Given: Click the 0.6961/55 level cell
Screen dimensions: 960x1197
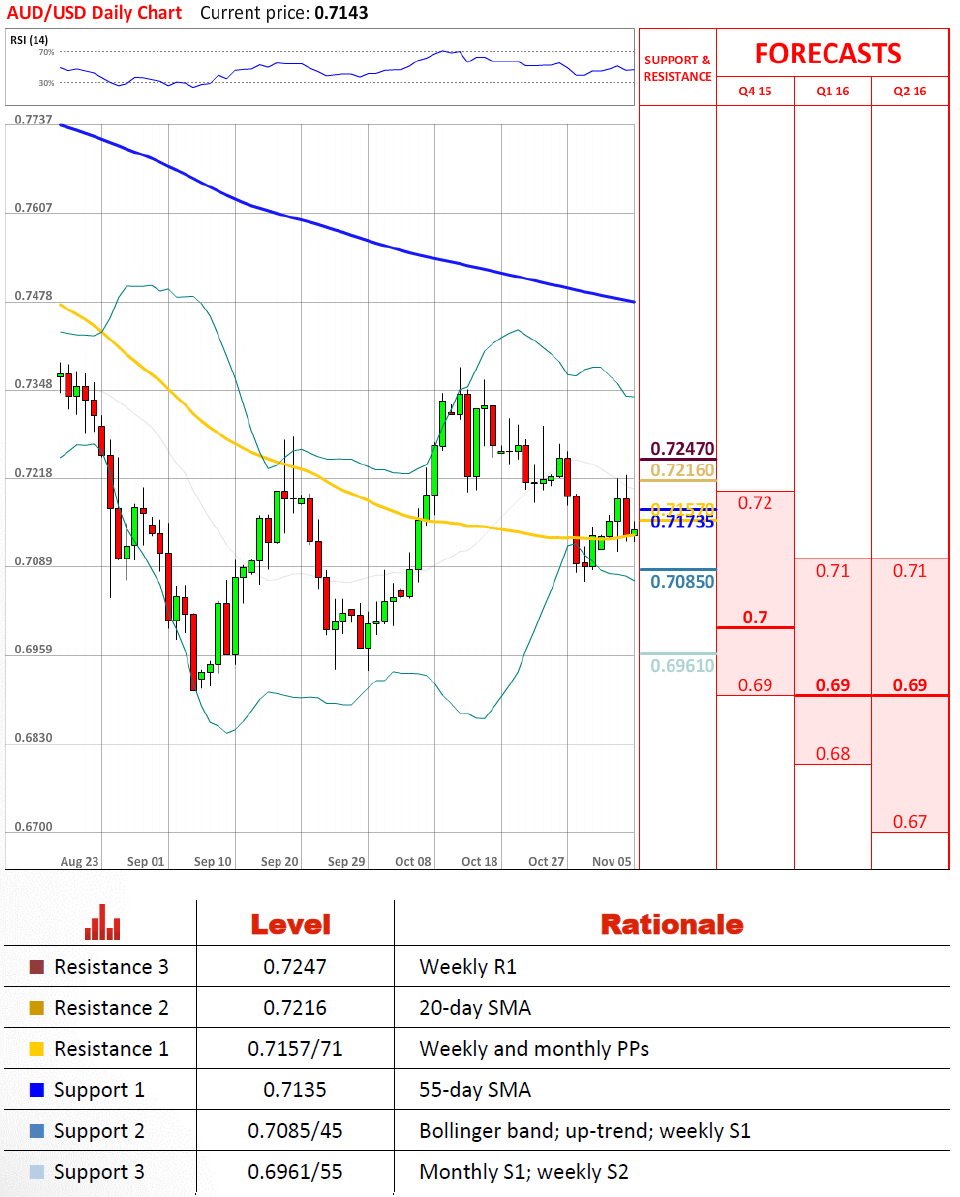Looking at the screenshot, I should (295, 1172).
